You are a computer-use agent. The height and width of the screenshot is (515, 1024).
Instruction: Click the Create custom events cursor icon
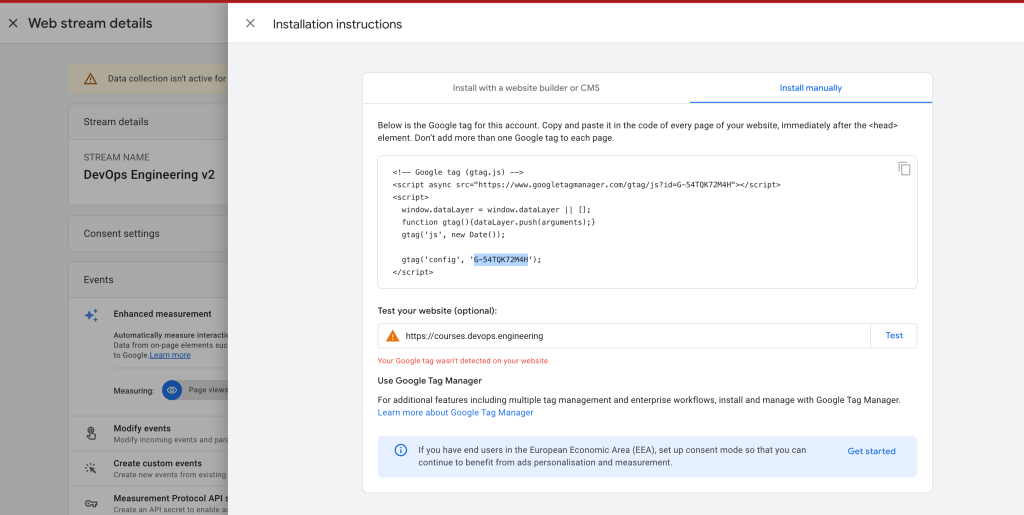click(x=91, y=468)
